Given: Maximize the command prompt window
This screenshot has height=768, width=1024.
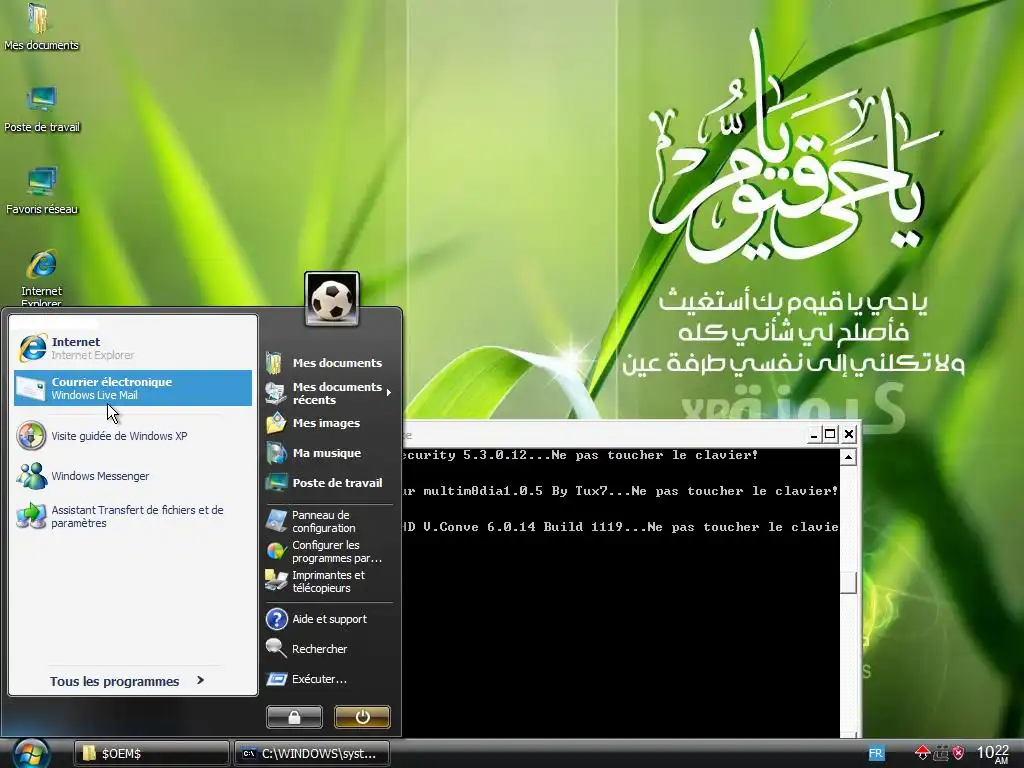Looking at the screenshot, I should 830,434.
